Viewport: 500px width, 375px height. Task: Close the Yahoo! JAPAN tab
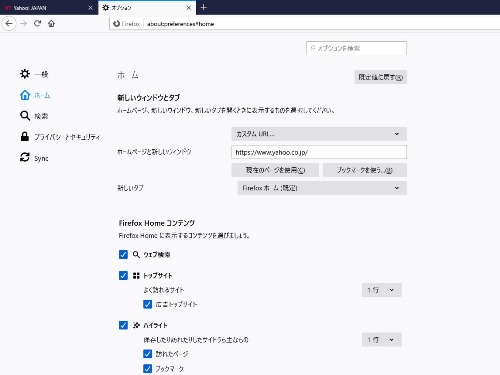tap(90, 8)
